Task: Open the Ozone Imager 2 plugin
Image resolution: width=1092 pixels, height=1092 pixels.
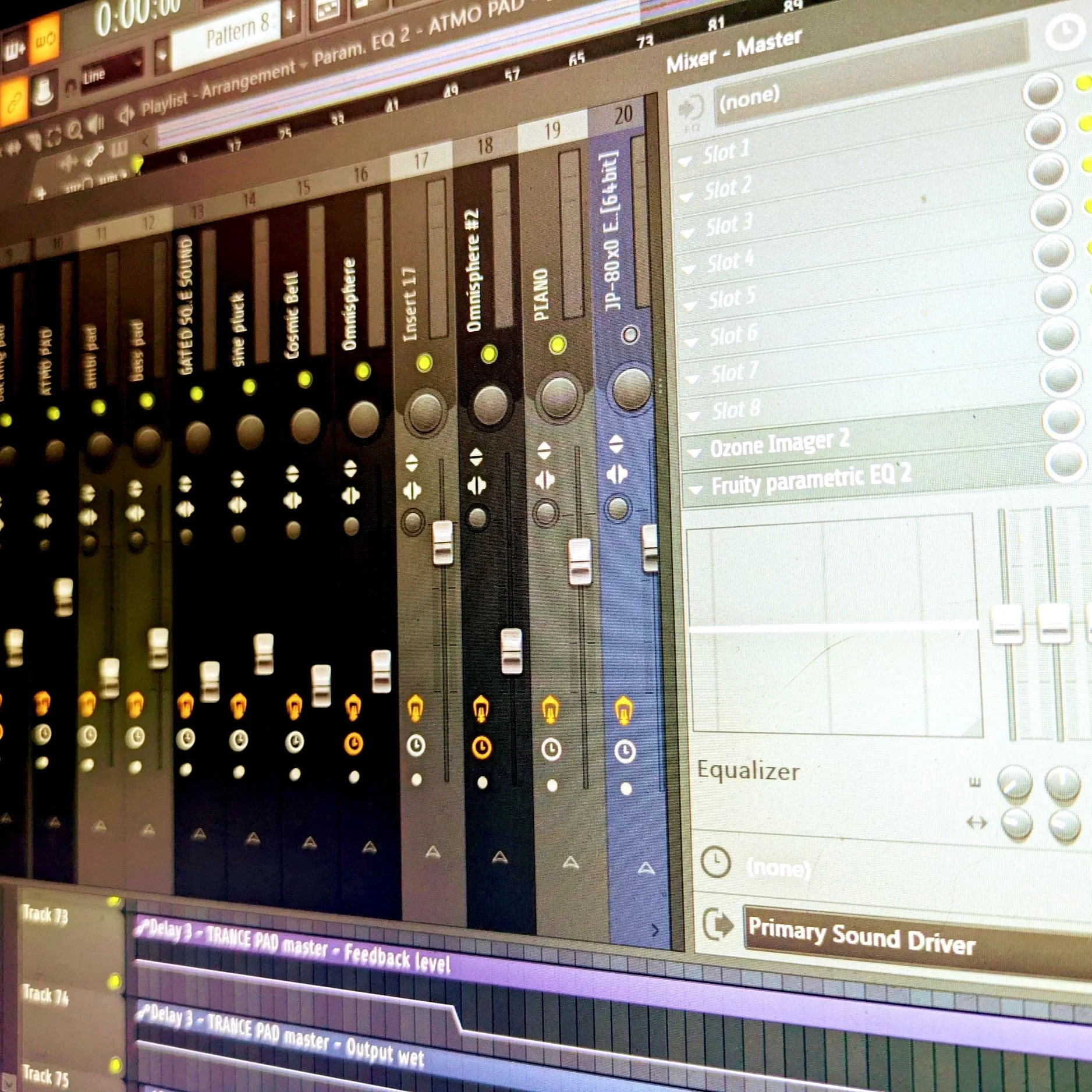Action: coord(779,445)
